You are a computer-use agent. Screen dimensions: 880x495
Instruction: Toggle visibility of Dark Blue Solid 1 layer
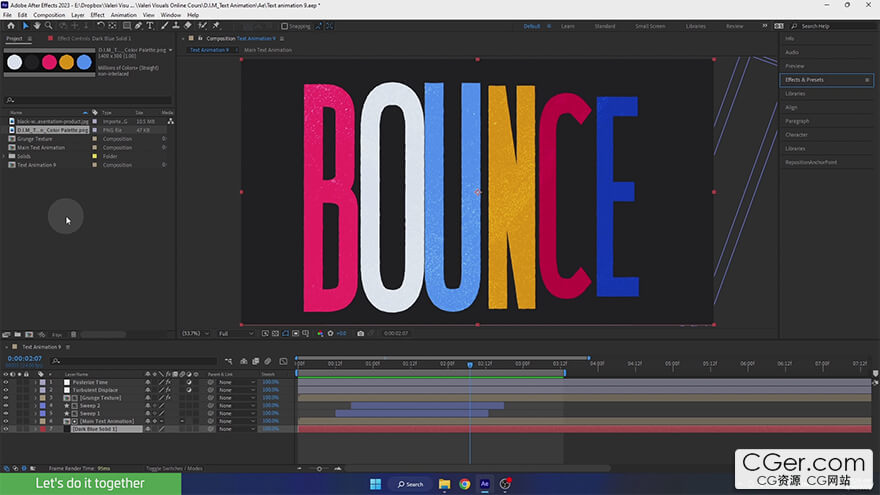click(6, 429)
